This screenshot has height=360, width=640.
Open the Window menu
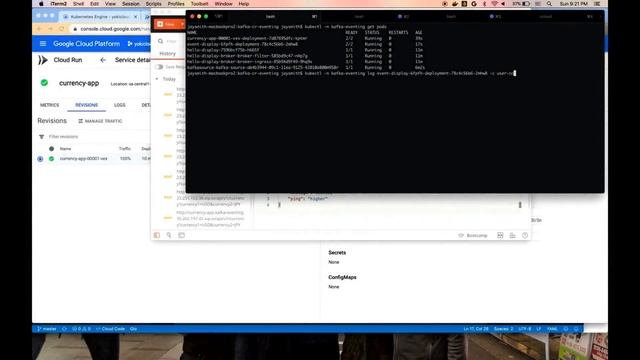pyautogui.click(x=223, y=4)
